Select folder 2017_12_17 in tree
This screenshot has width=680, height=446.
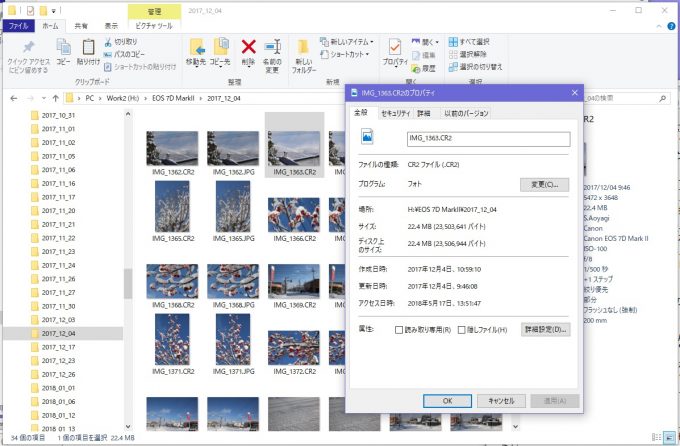pyautogui.click(x=59, y=347)
